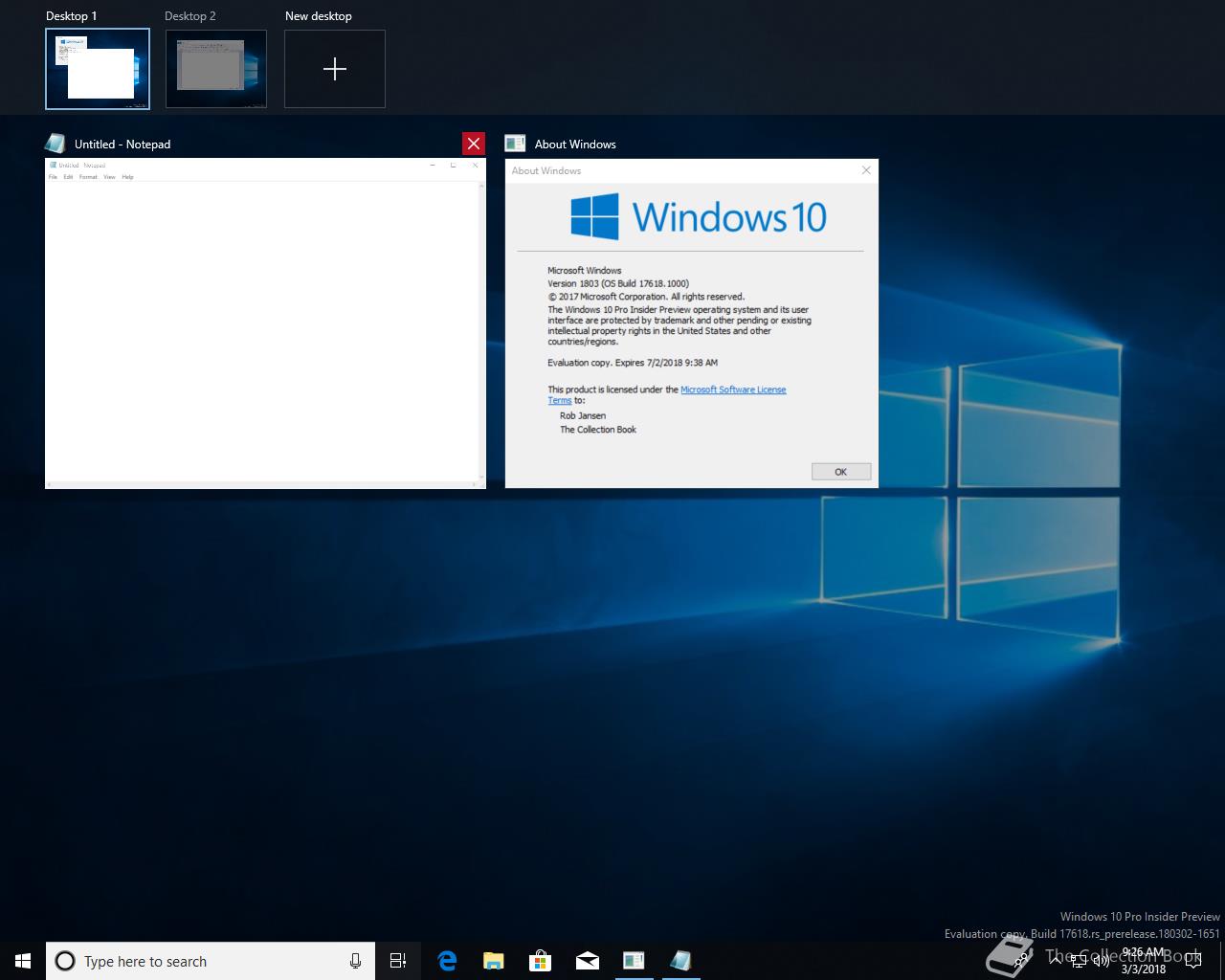Click the 'Evaluation copy. Expires 7/2/2018 9:38 AM' text

click(x=633, y=363)
